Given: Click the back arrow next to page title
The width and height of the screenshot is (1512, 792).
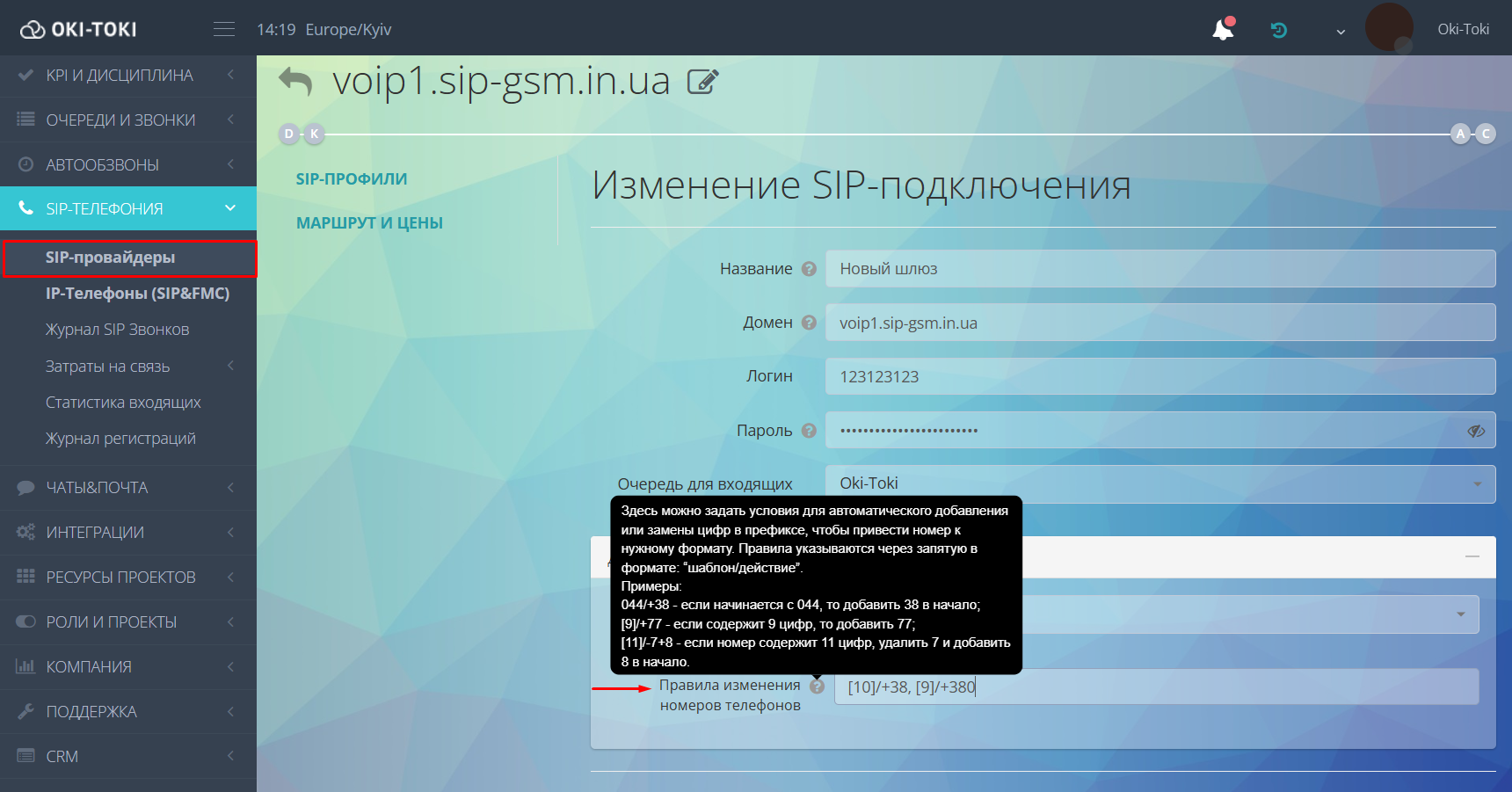Looking at the screenshot, I should (x=296, y=81).
